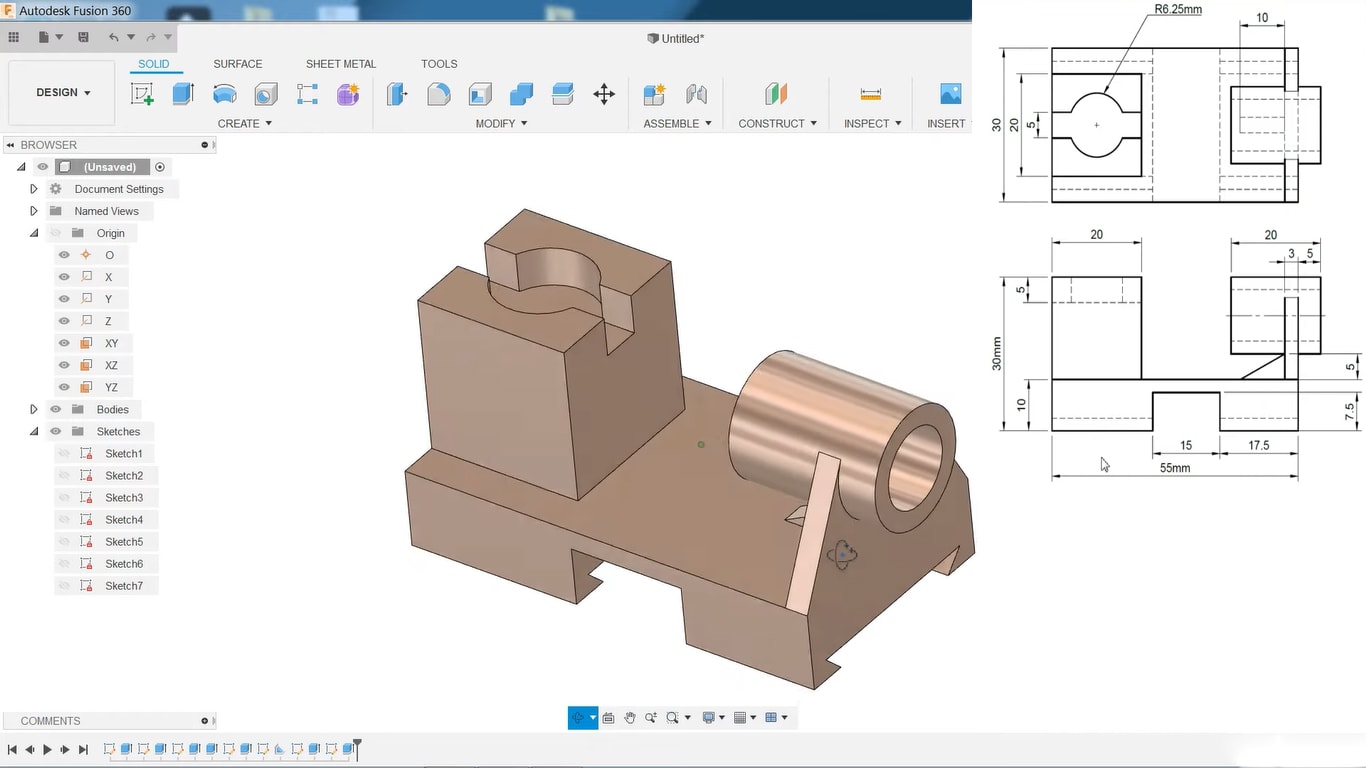Select the Create Sketch tool icon
The width and height of the screenshot is (1366, 768).
[x=143, y=94]
